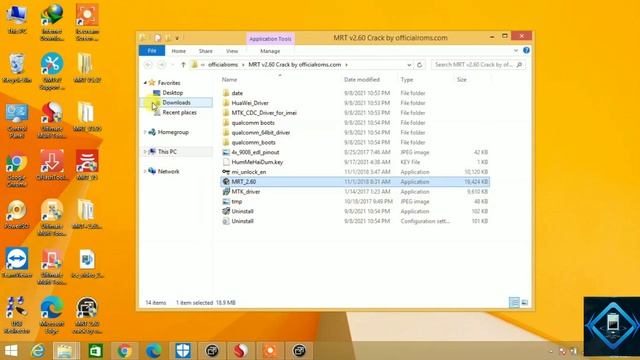
Task: Select the MRT_2.60 application file
Action: pyautogui.click(x=355, y=182)
